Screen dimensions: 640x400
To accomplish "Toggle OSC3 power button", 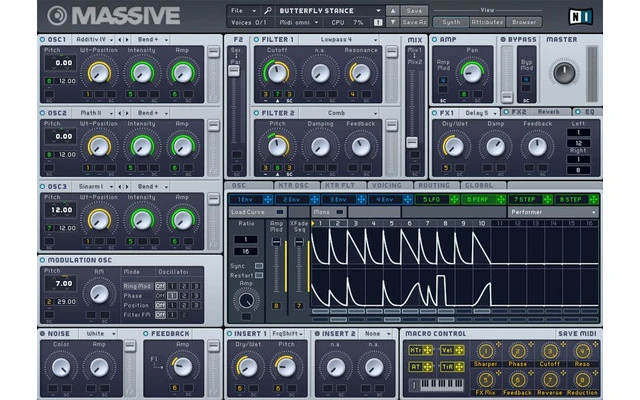I will click(42, 187).
